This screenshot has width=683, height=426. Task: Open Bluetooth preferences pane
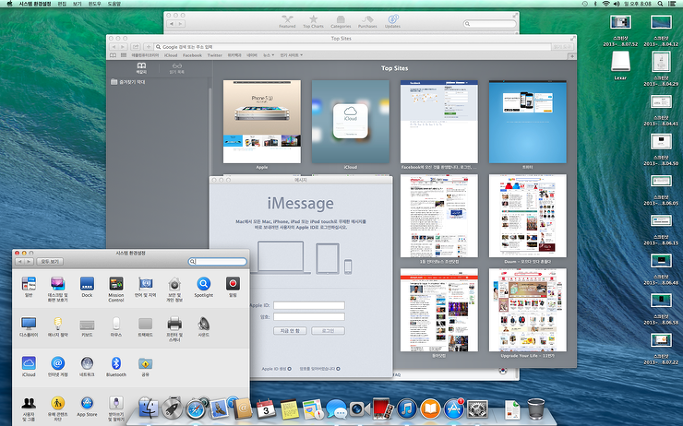(116, 366)
